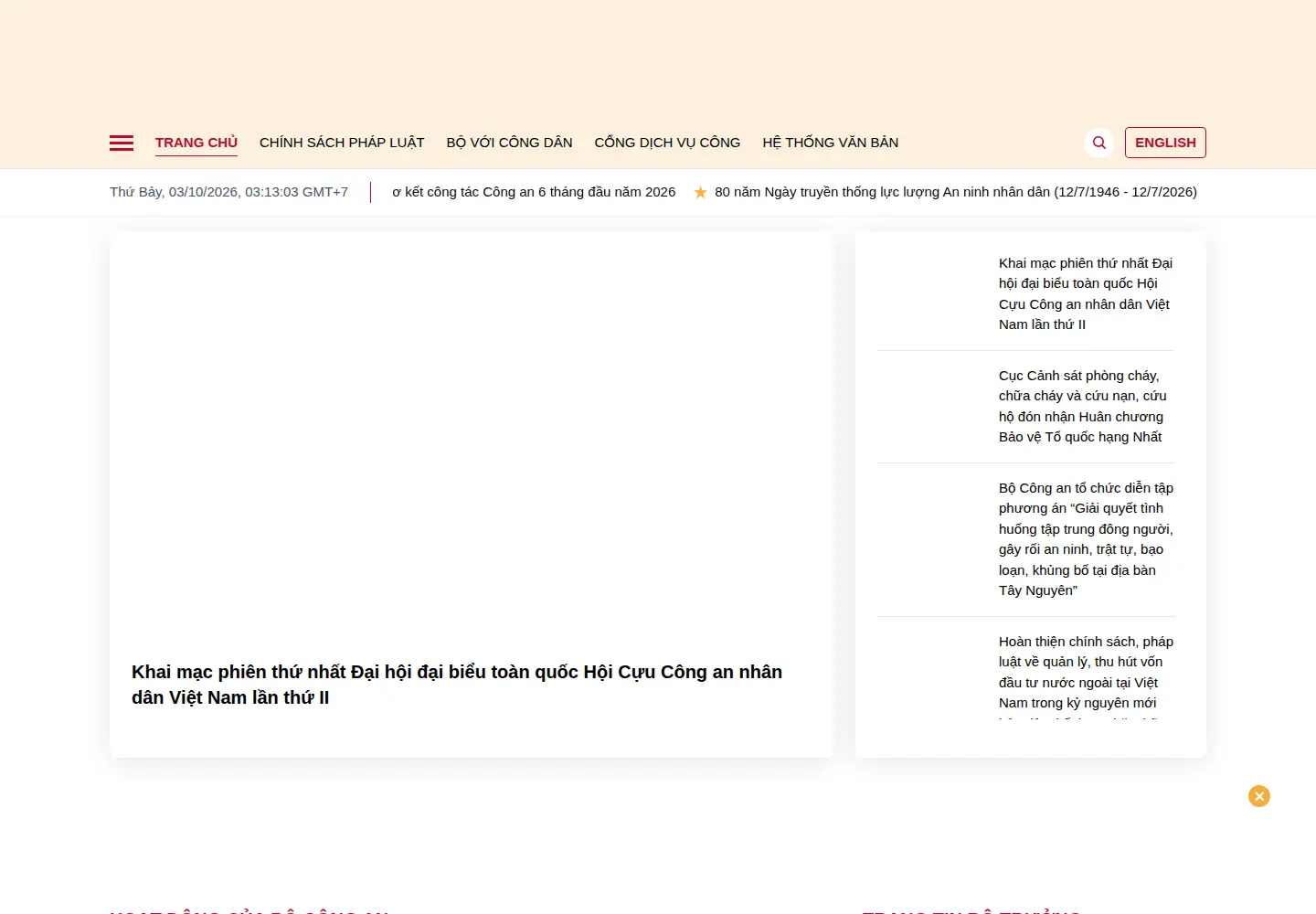The width and height of the screenshot is (1316, 914).
Task: Open CHÍNH SÁCH PHÁP LUẬT menu
Action: point(342,143)
